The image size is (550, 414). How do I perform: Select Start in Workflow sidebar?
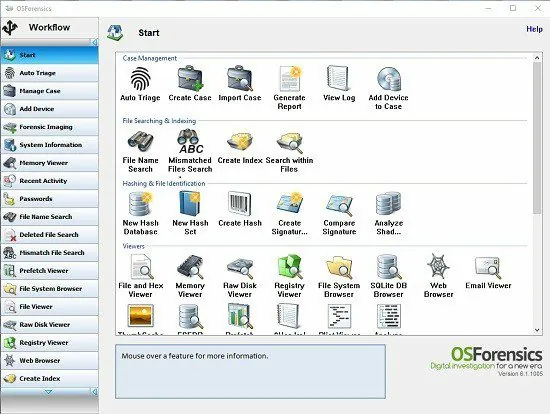coord(49,55)
